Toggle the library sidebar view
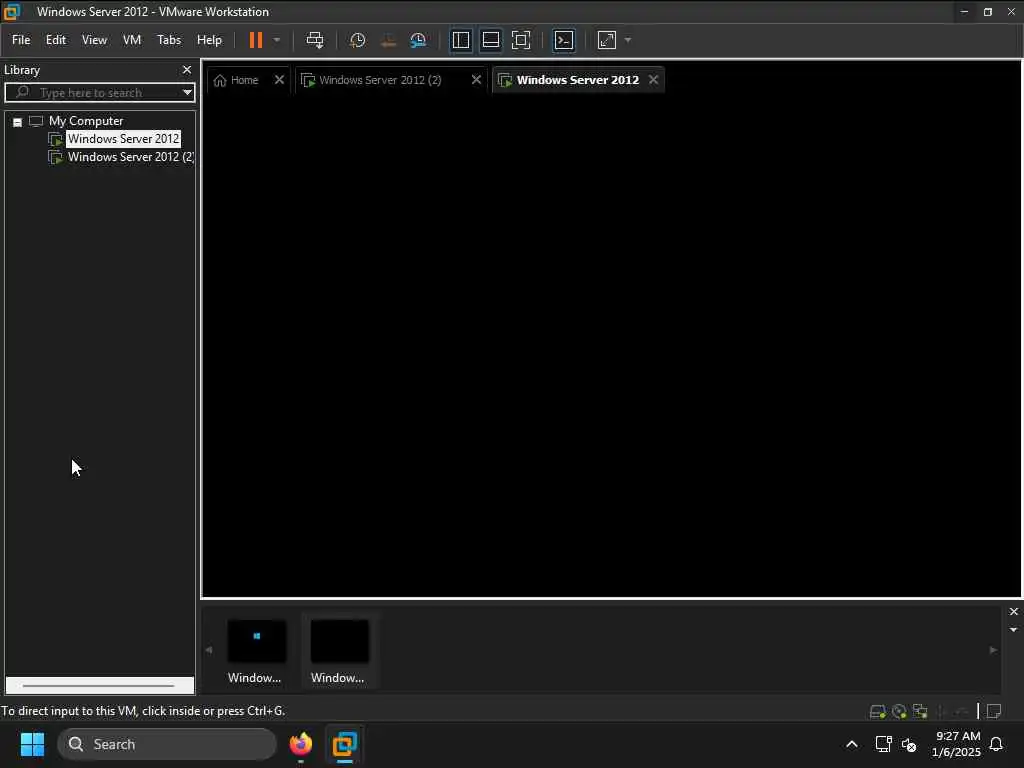Screen dimensions: 1024x768 pos(460,40)
